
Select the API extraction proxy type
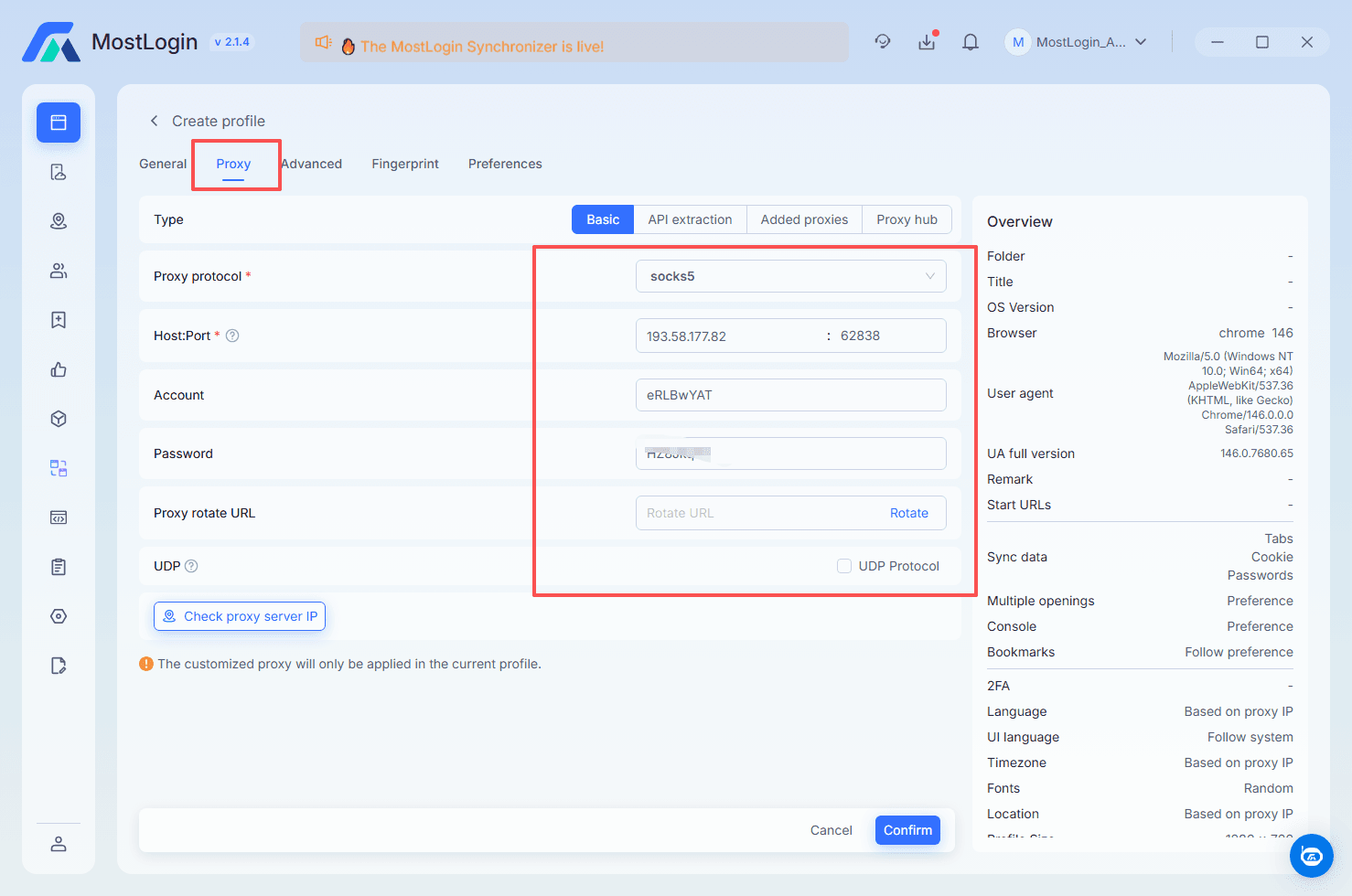[x=690, y=219]
